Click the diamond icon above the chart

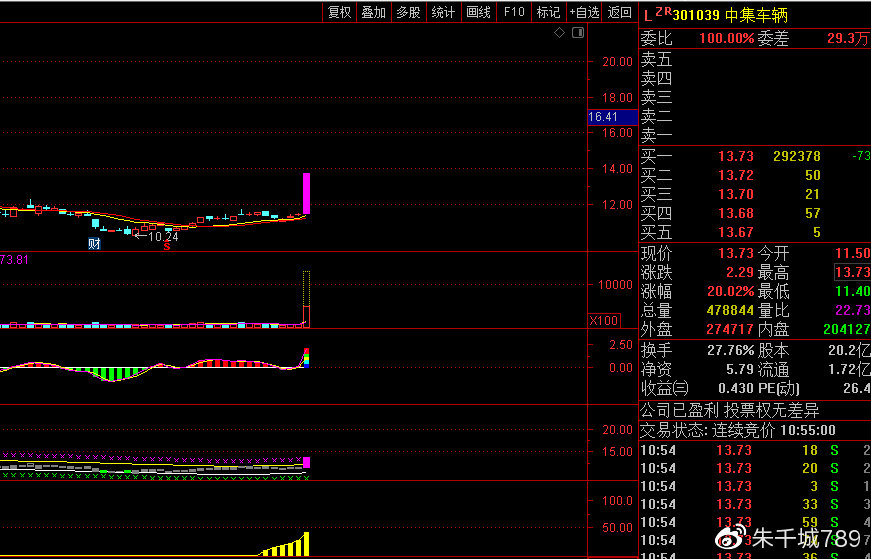(x=560, y=33)
